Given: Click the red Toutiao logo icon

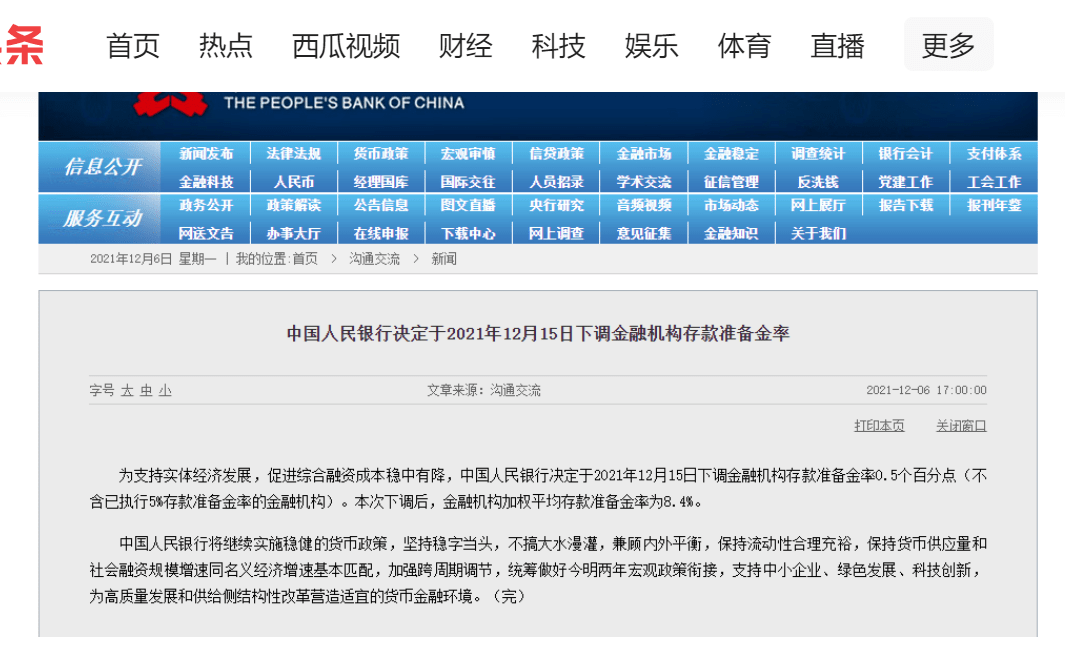Looking at the screenshot, I should click(x=22, y=45).
